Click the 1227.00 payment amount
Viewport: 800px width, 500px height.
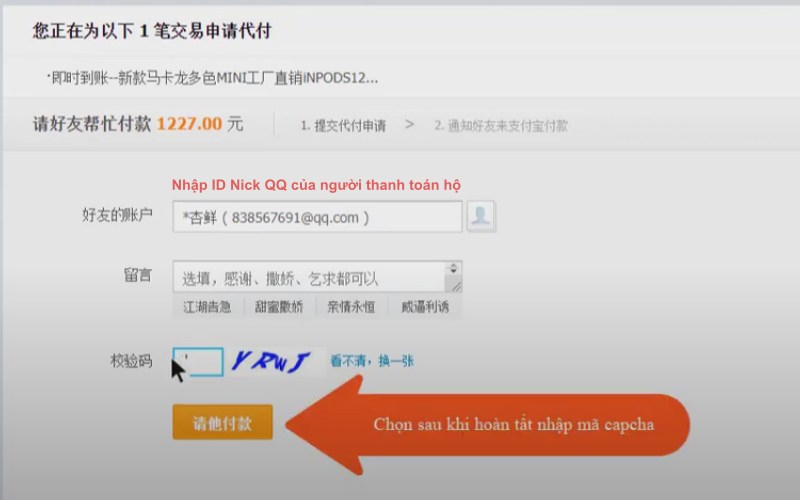[x=189, y=123]
